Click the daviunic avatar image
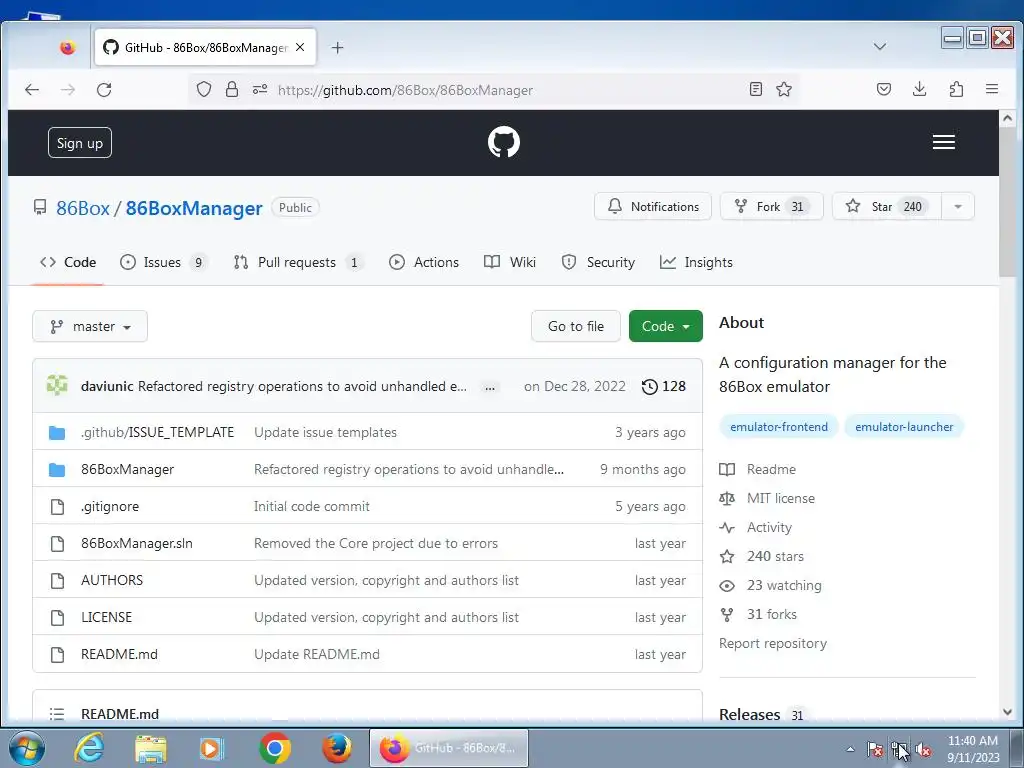Image resolution: width=1024 pixels, height=768 pixels. pos(57,386)
